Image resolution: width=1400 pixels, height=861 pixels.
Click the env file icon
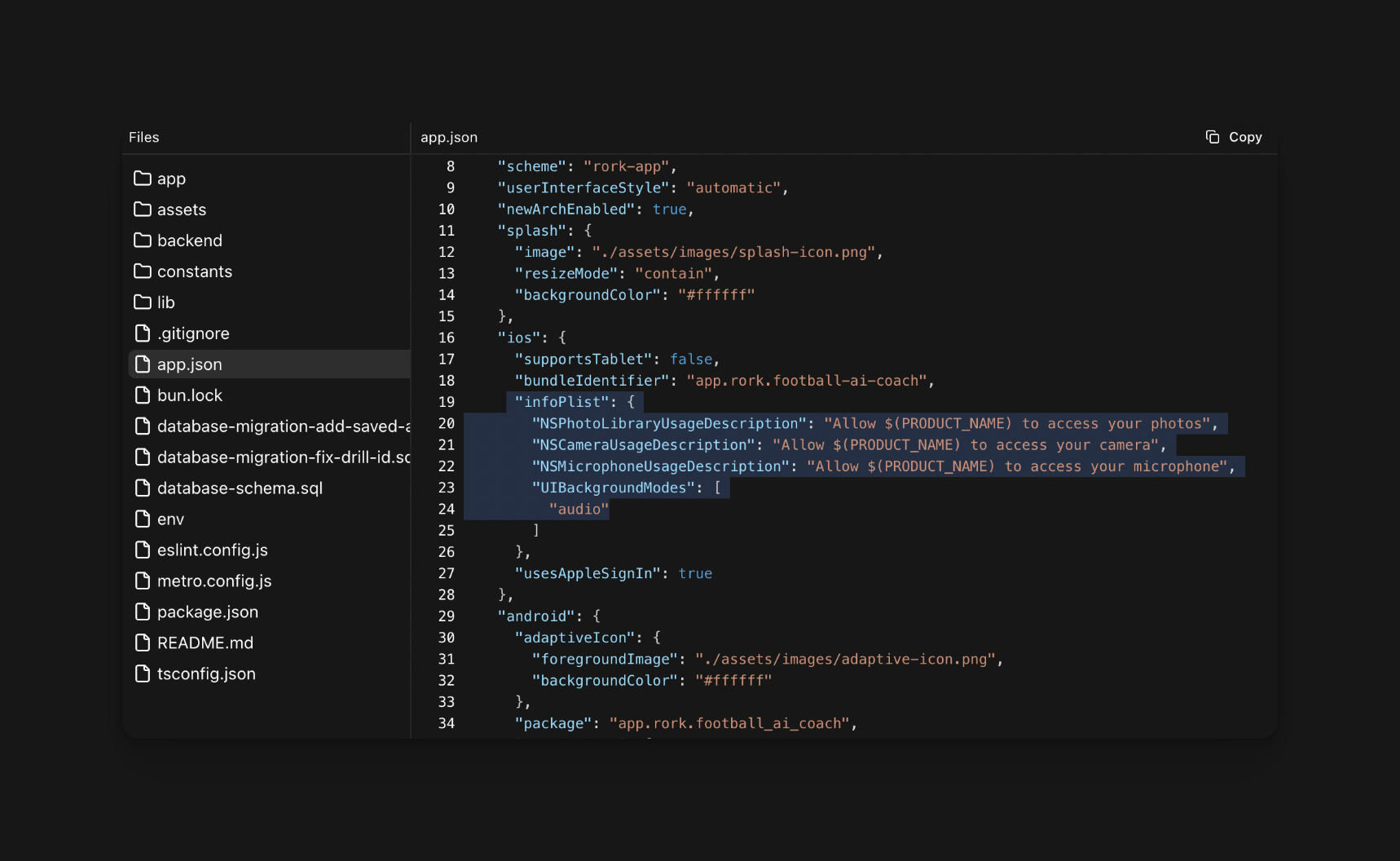(143, 519)
